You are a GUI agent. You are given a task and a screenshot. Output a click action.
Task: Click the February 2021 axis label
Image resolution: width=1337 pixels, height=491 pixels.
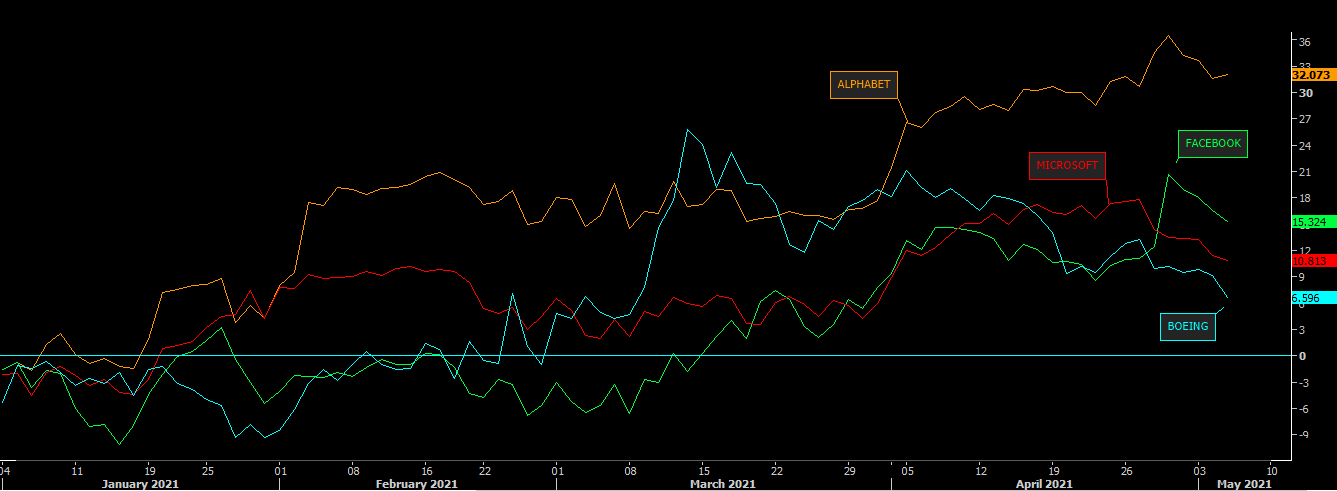coord(415,484)
